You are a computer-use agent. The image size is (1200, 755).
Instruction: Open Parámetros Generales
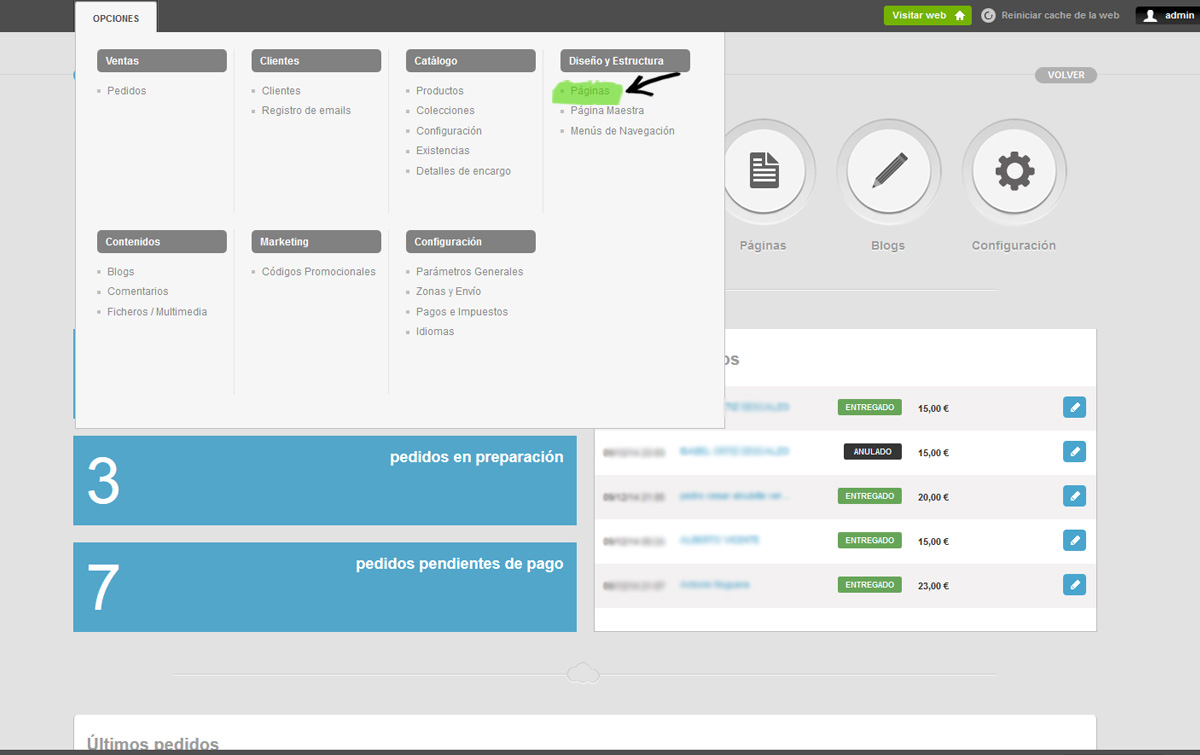point(470,272)
